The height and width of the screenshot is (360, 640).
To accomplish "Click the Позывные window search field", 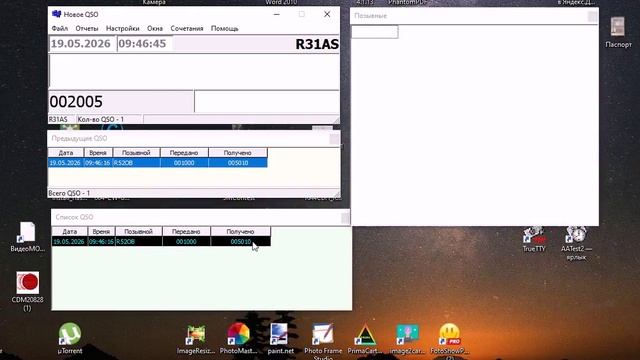I will 375,32.
